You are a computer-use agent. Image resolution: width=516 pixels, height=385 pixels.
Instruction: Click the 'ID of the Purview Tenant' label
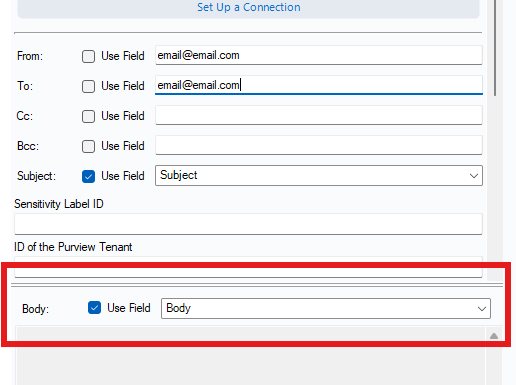tap(73, 247)
